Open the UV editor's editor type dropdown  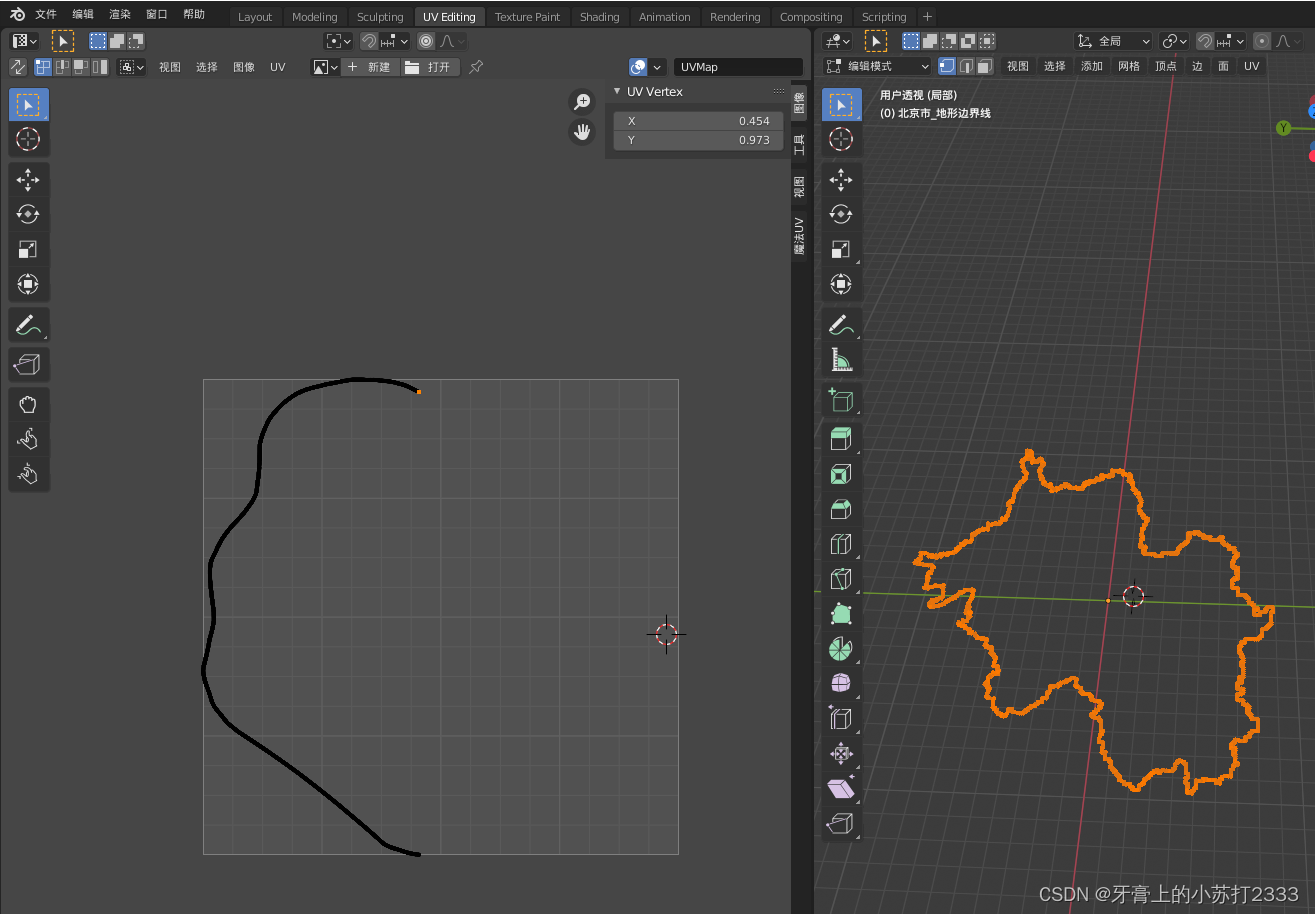[24, 41]
